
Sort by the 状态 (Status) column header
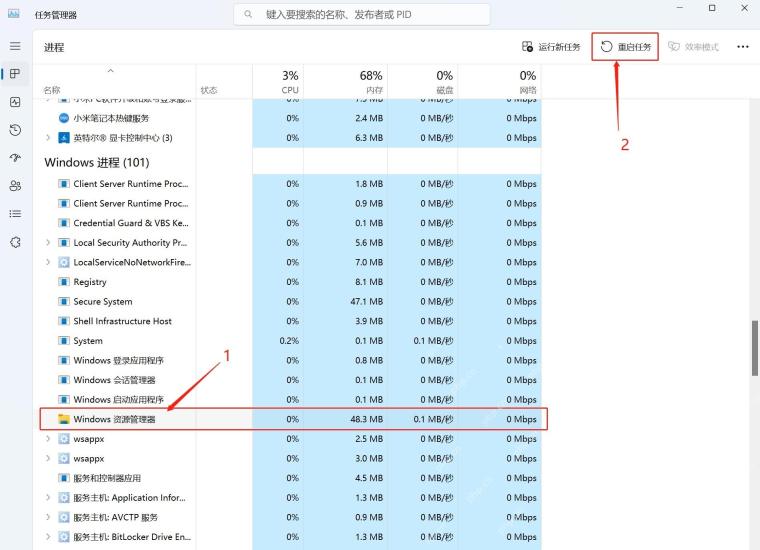pyautogui.click(x=209, y=90)
